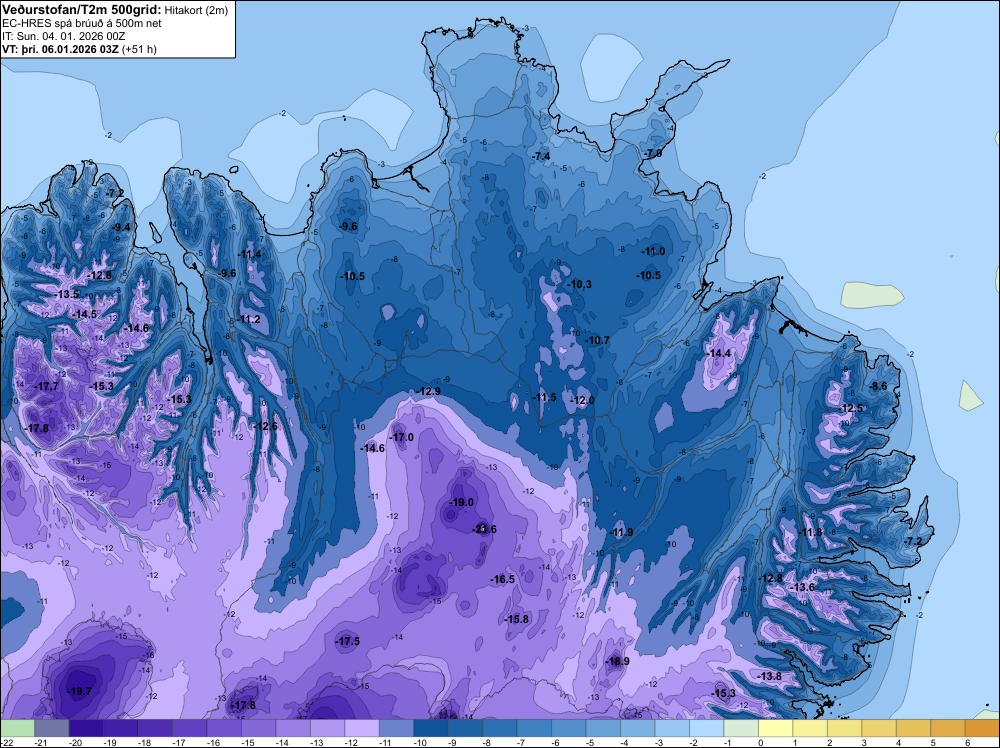Click the -18.9 temperature value

617,661
